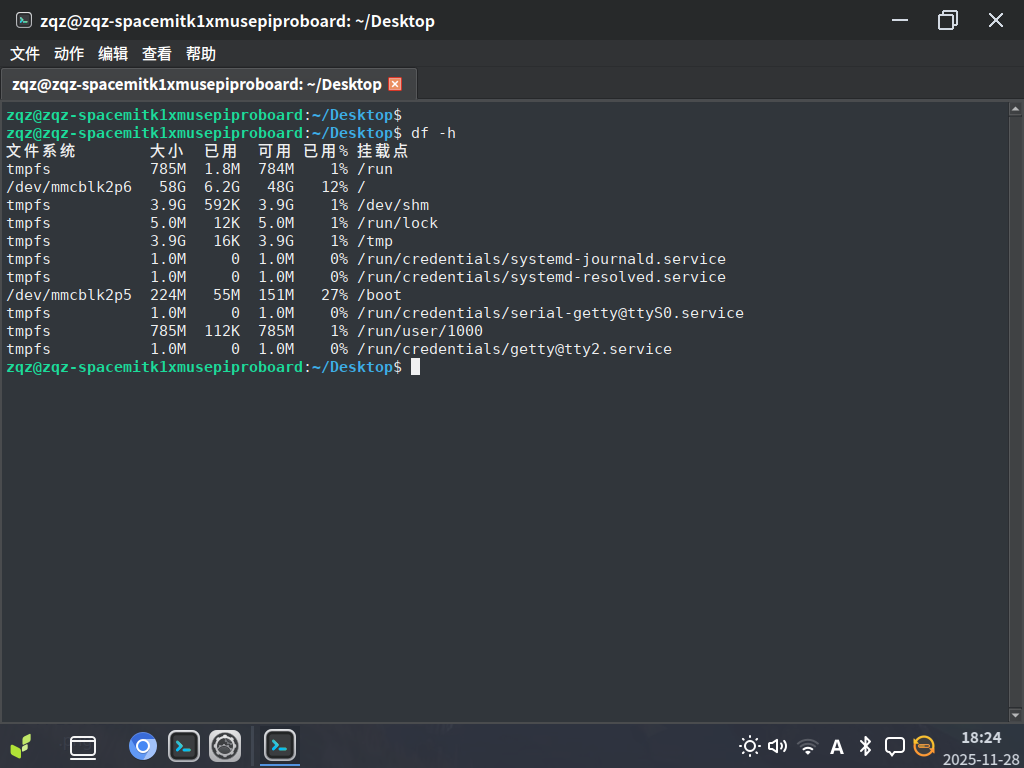Click the '已用%' column header

pos(326,152)
